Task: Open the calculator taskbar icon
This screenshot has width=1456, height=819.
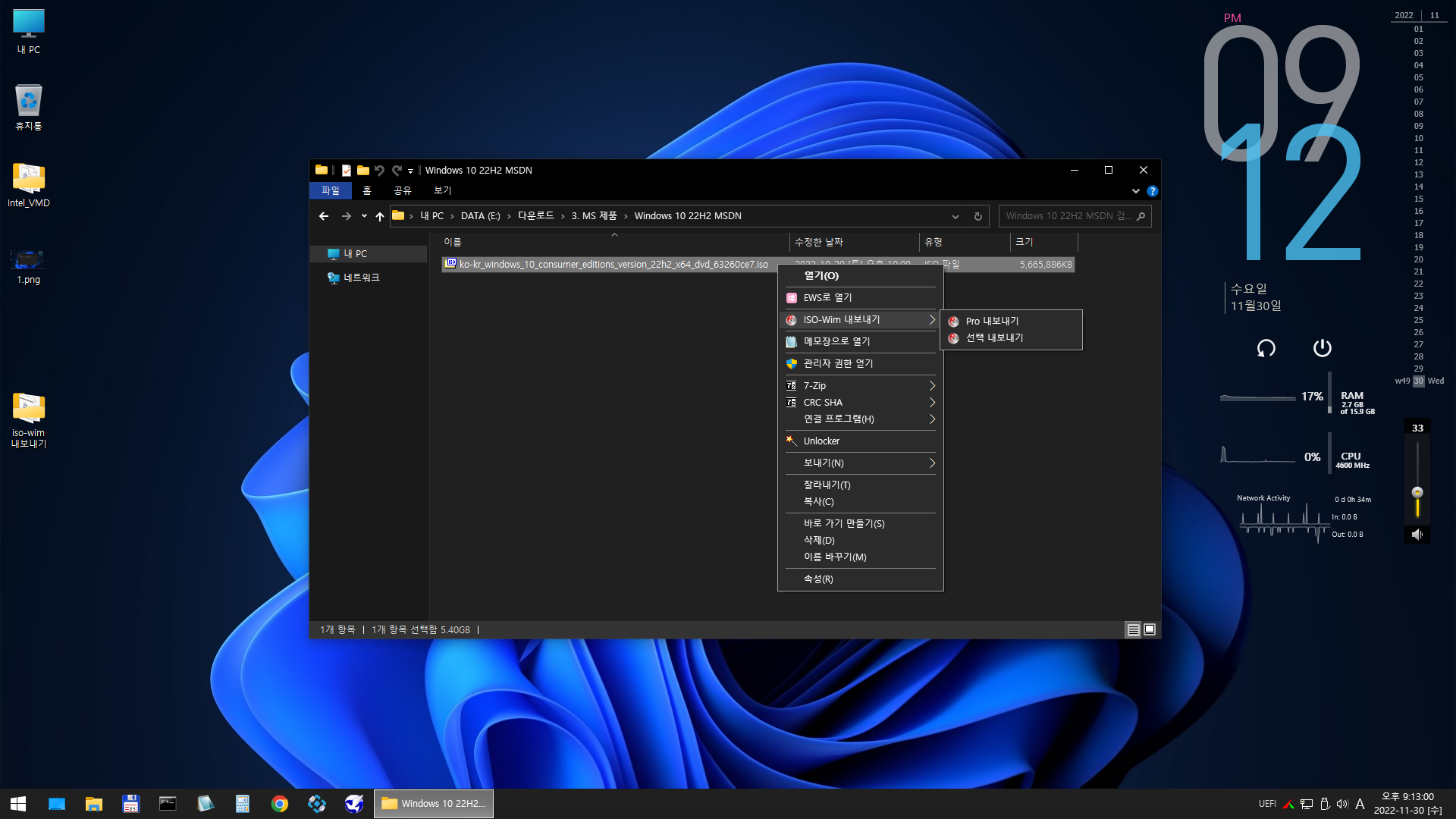Action: coord(243,804)
